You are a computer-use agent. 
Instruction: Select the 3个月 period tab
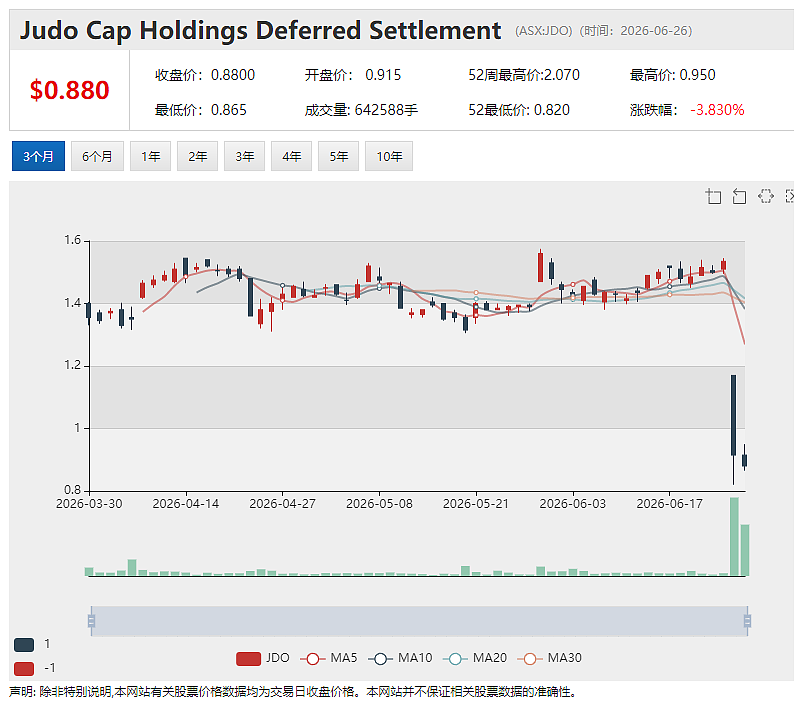tap(39, 156)
